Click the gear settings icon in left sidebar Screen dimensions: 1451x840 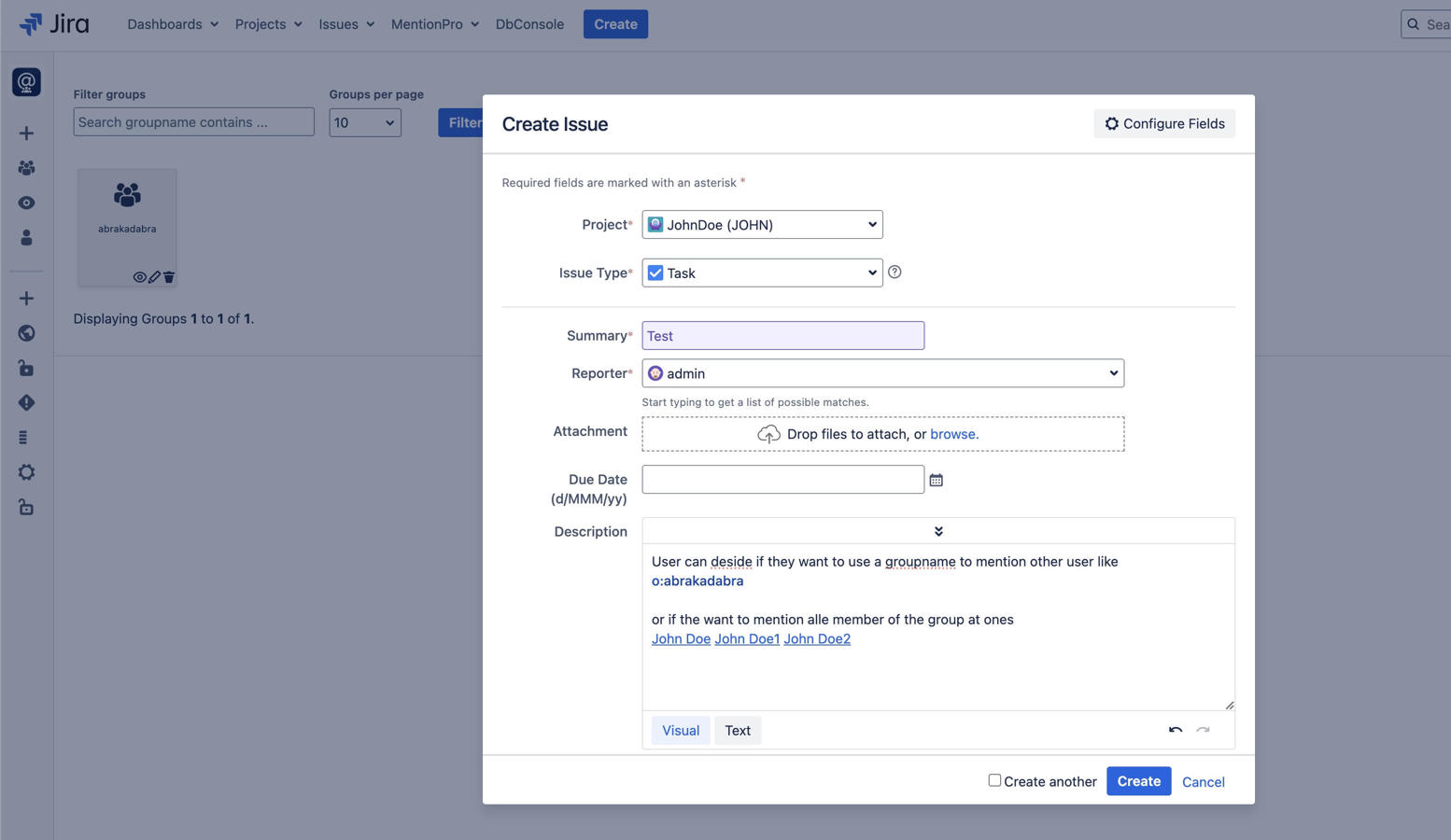click(26, 472)
